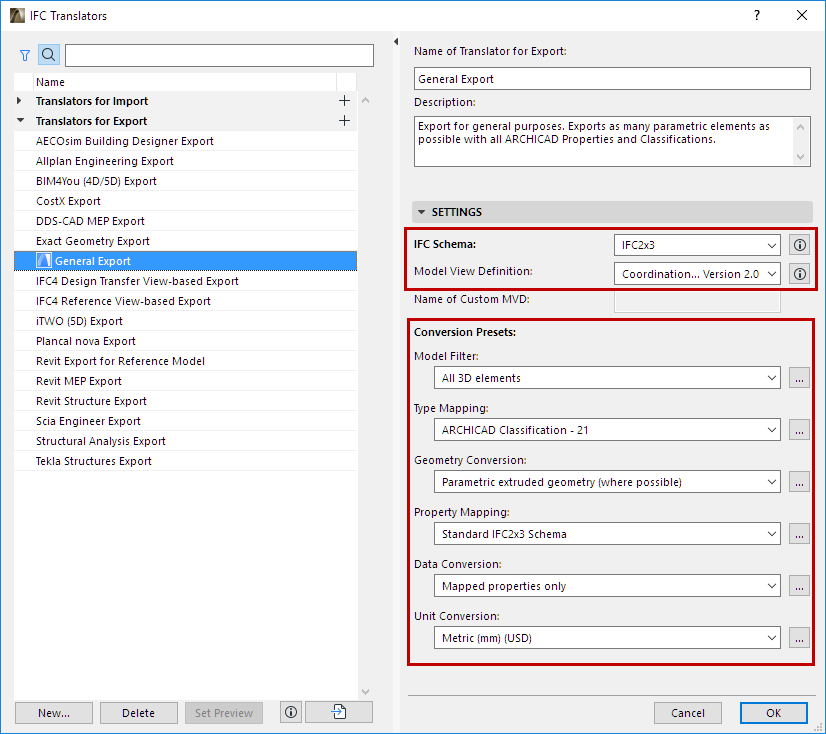The height and width of the screenshot is (734, 826).
Task: Click the Set Preview button
Action: pos(224,713)
